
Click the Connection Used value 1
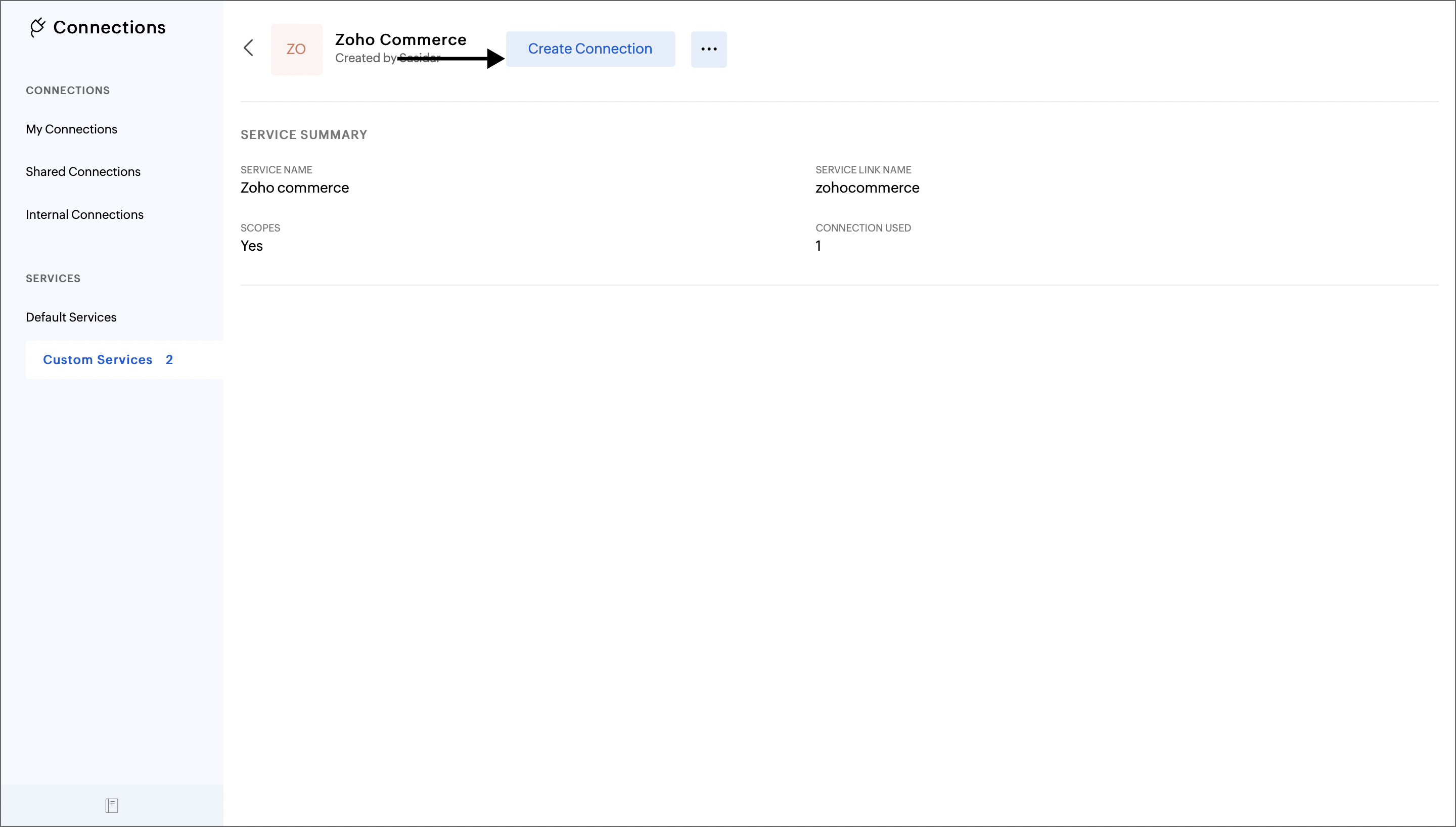[x=818, y=246]
